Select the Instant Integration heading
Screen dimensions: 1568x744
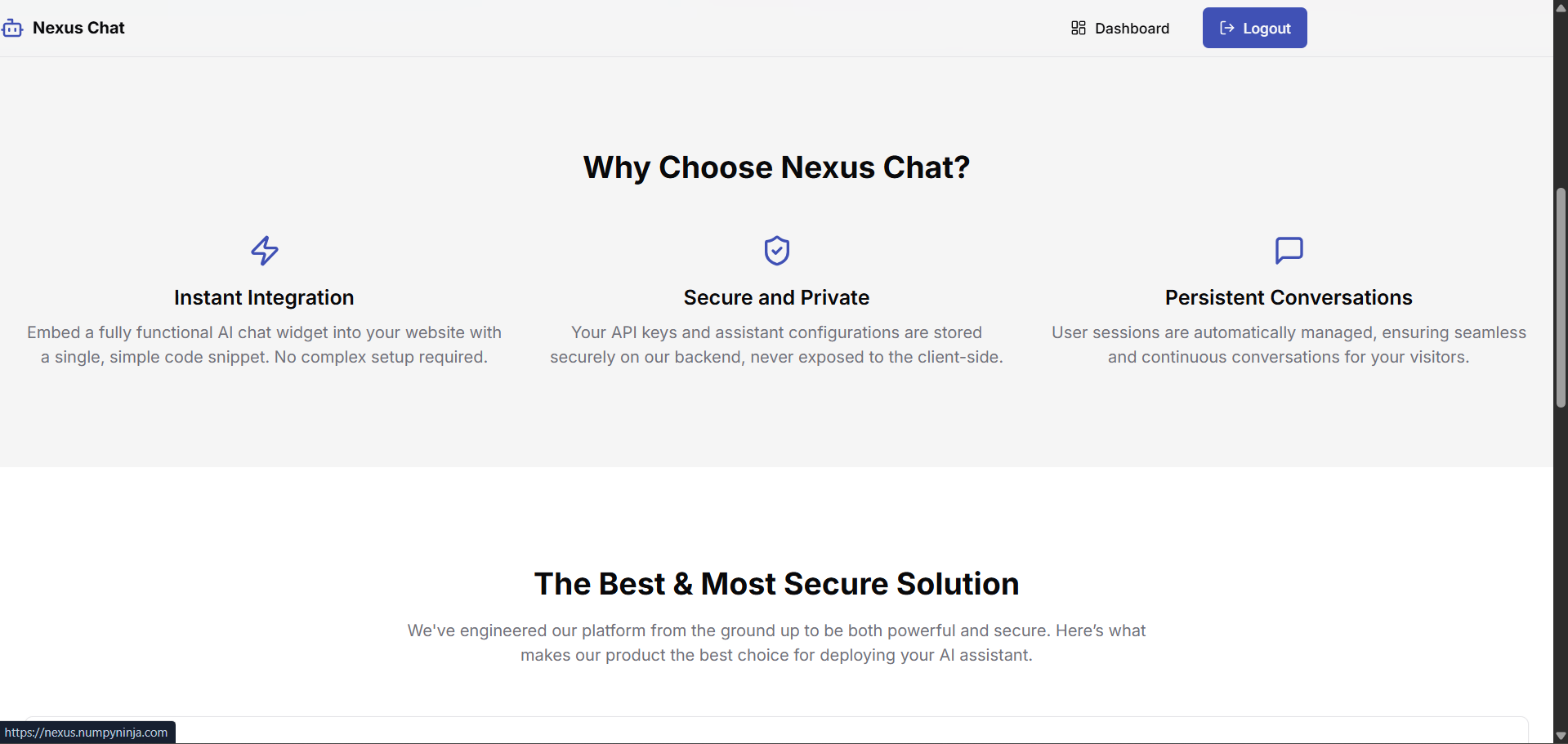pyautogui.click(x=264, y=297)
